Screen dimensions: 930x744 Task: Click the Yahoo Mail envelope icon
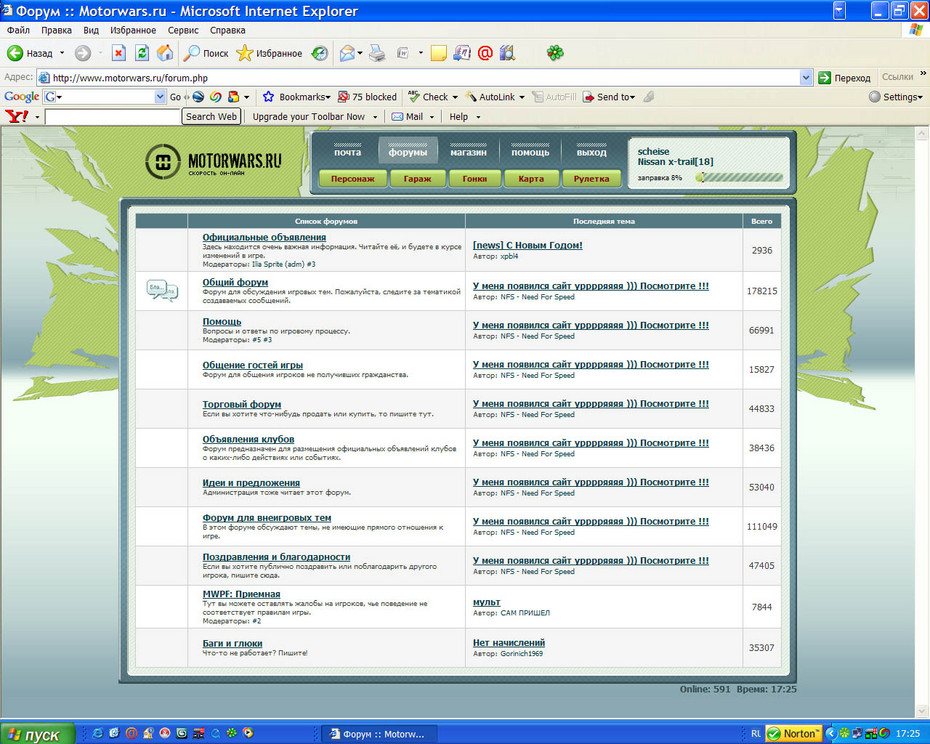(397, 117)
